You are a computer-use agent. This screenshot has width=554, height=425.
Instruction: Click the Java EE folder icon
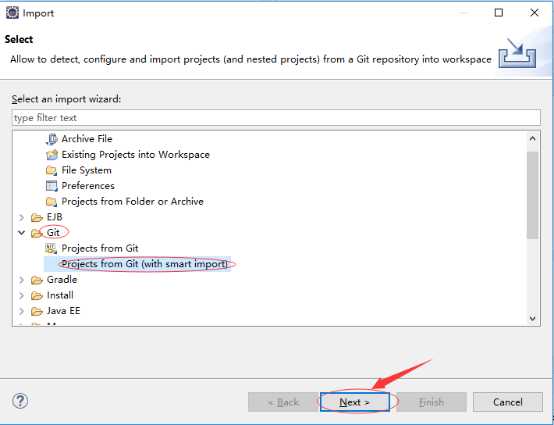(37, 311)
